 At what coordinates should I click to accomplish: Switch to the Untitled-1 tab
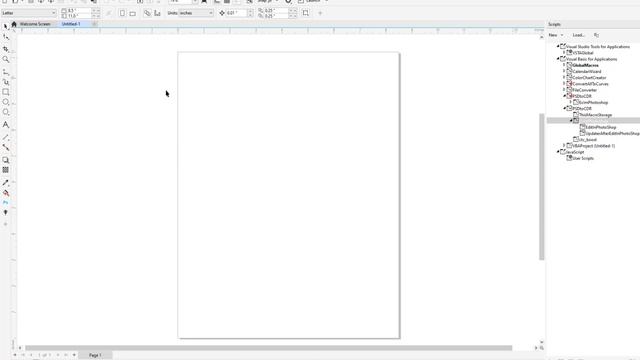[71, 24]
